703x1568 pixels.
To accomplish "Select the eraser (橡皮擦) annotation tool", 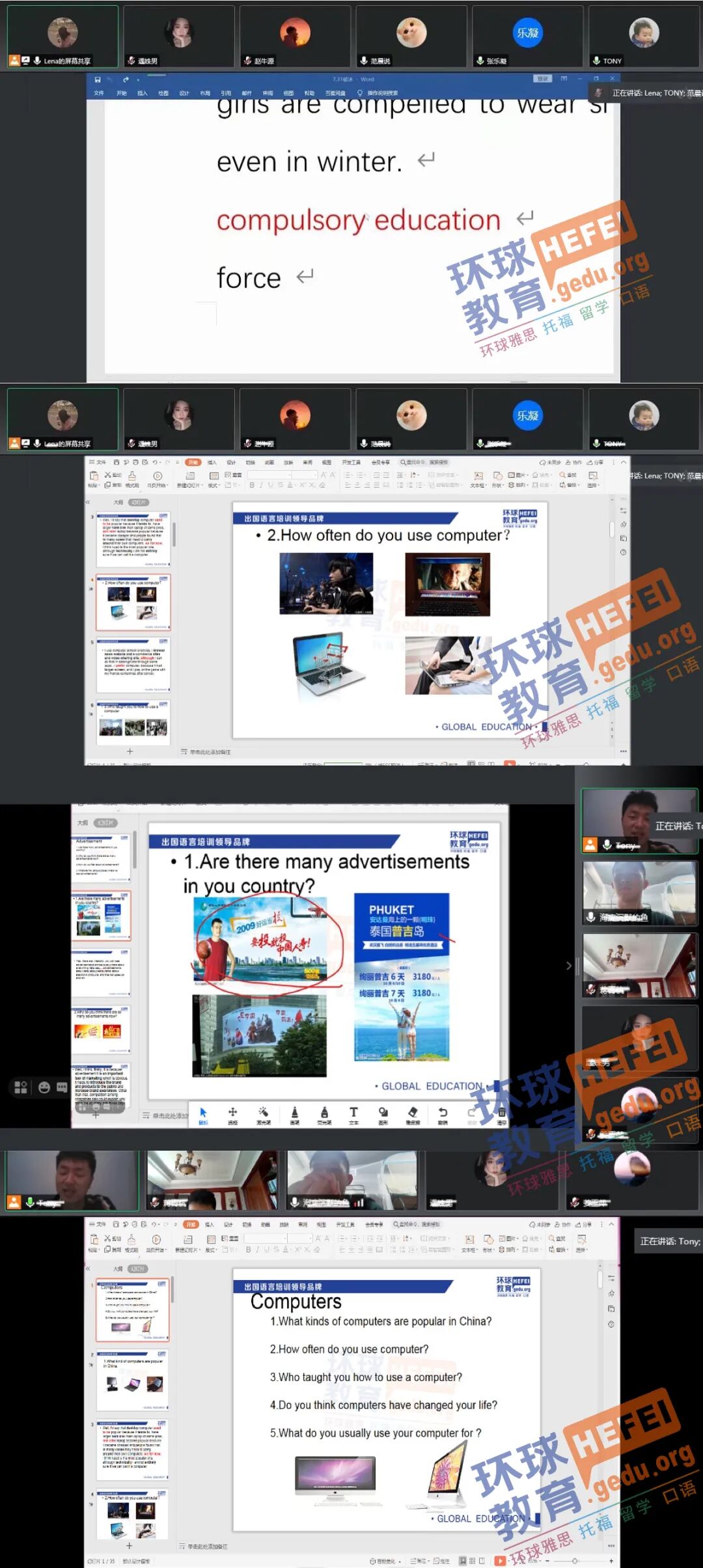I will pyautogui.click(x=413, y=1115).
